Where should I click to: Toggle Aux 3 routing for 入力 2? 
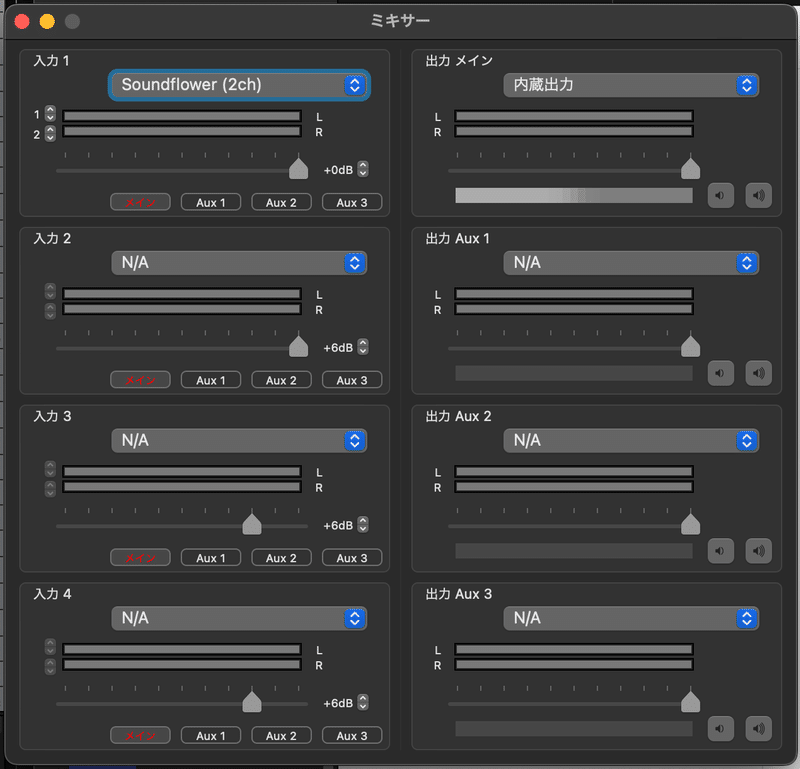[352, 380]
